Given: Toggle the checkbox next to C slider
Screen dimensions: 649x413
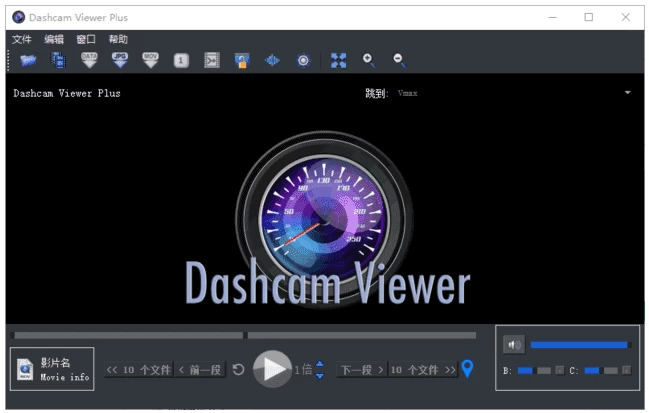Looking at the screenshot, I should coord(626,371).
